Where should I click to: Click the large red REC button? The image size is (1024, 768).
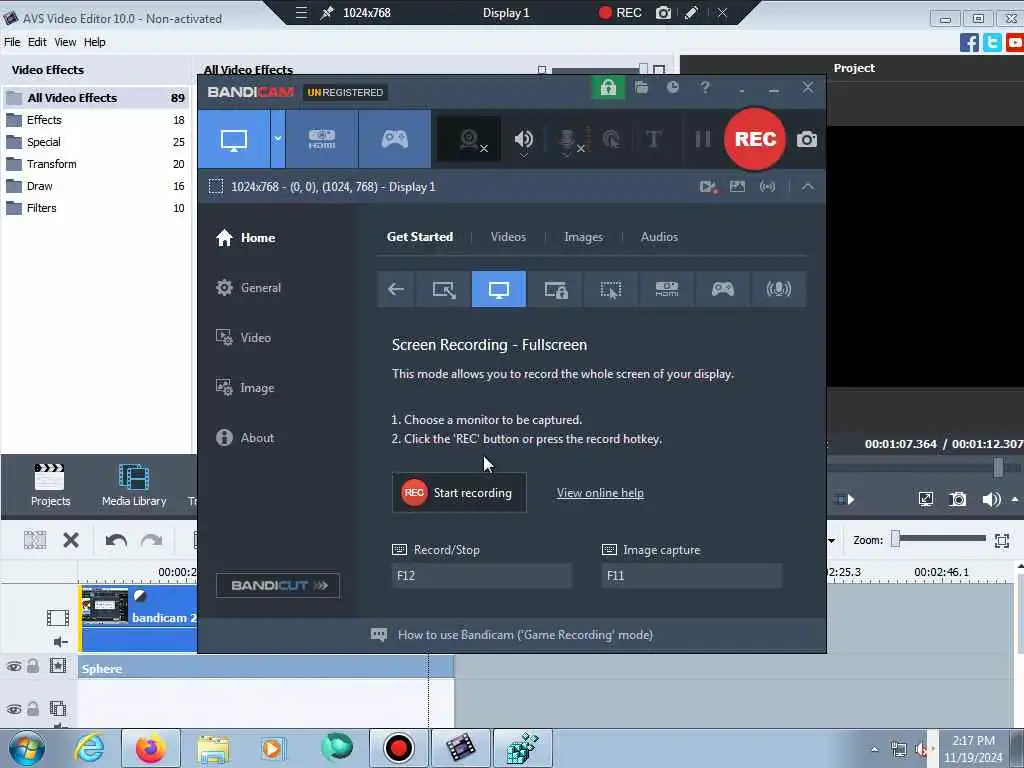755,139
